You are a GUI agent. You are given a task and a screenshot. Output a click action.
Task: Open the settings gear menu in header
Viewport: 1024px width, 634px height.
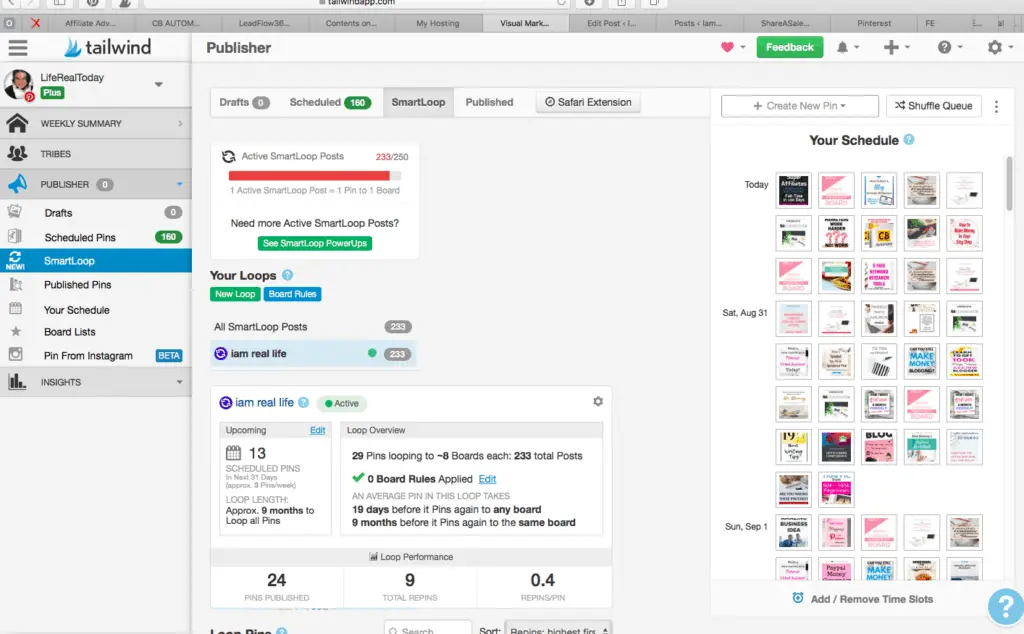pos(995,47)
